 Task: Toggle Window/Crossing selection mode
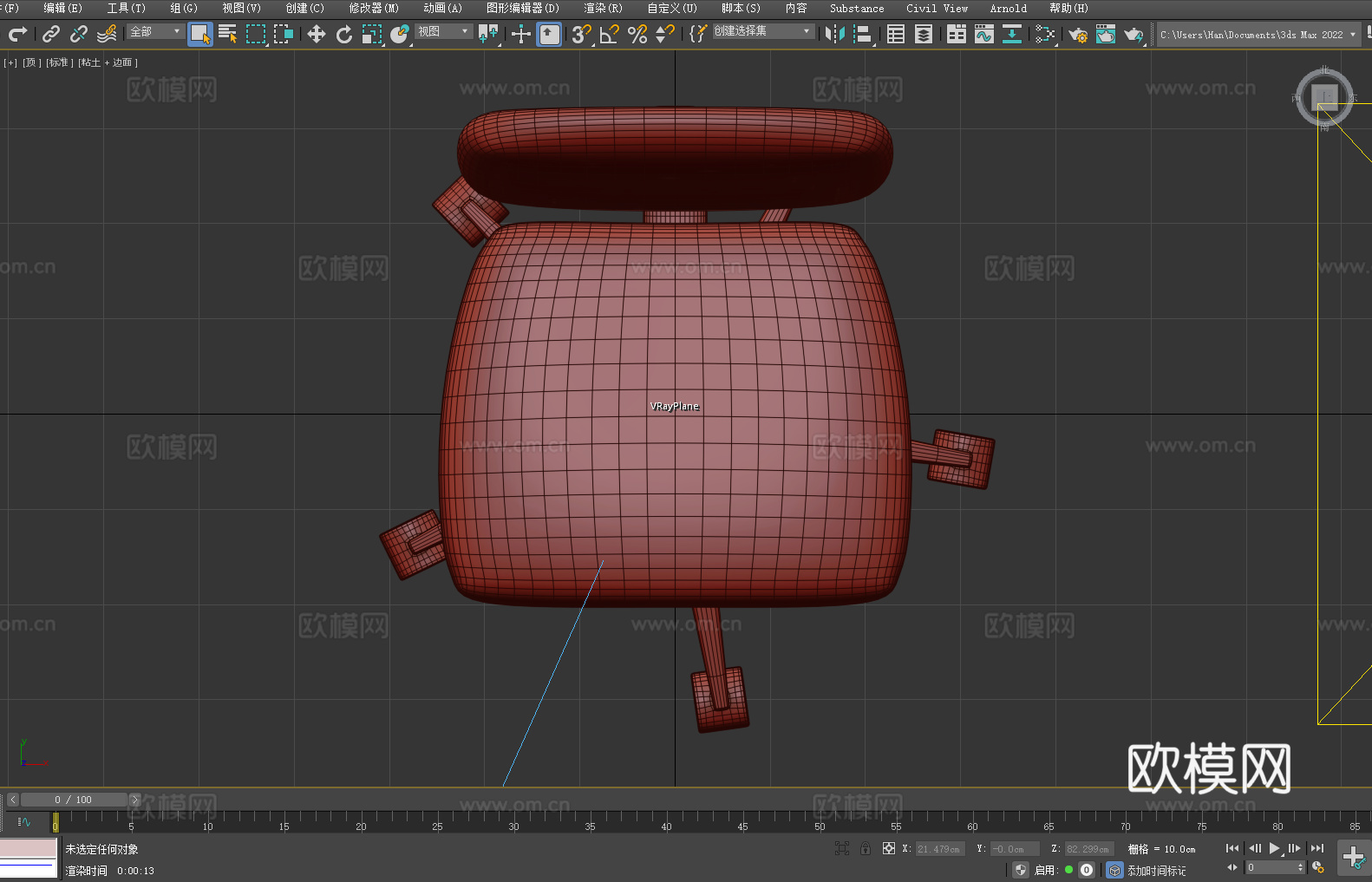[284, 34]
